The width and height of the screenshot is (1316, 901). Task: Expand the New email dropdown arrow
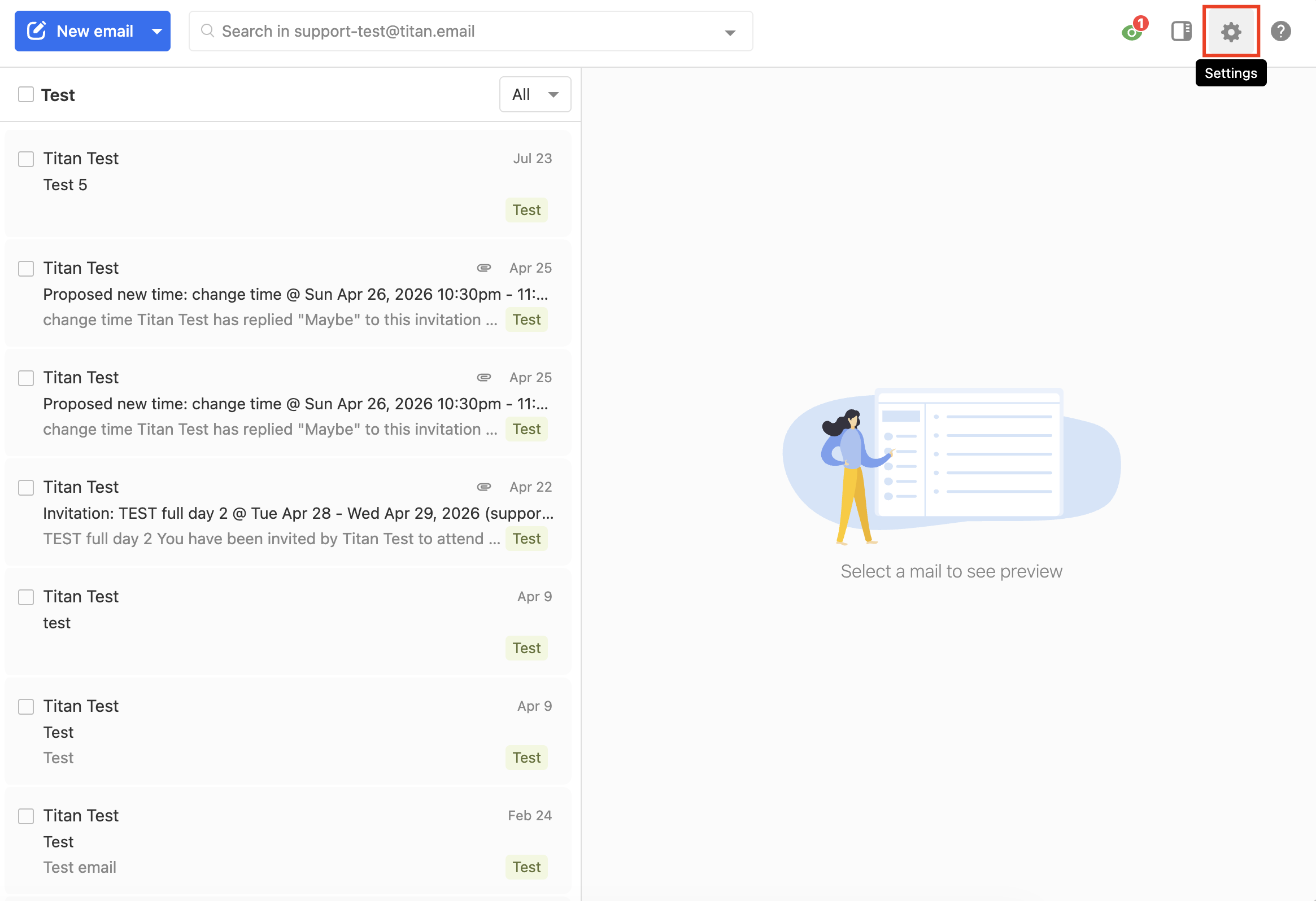coord(157,31)
